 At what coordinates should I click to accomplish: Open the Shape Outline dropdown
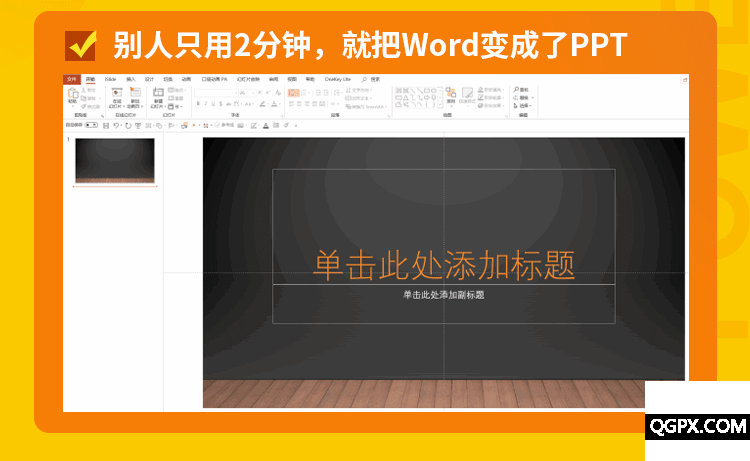pos(491,98)
